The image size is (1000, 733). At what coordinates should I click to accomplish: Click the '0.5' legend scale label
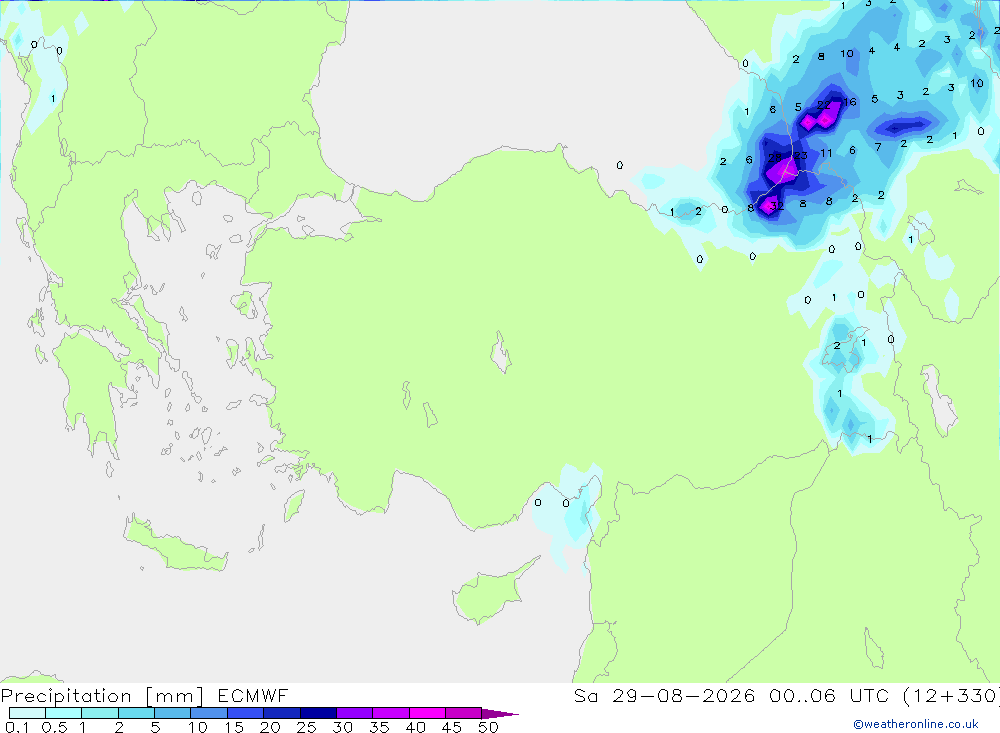coord(54,727)
